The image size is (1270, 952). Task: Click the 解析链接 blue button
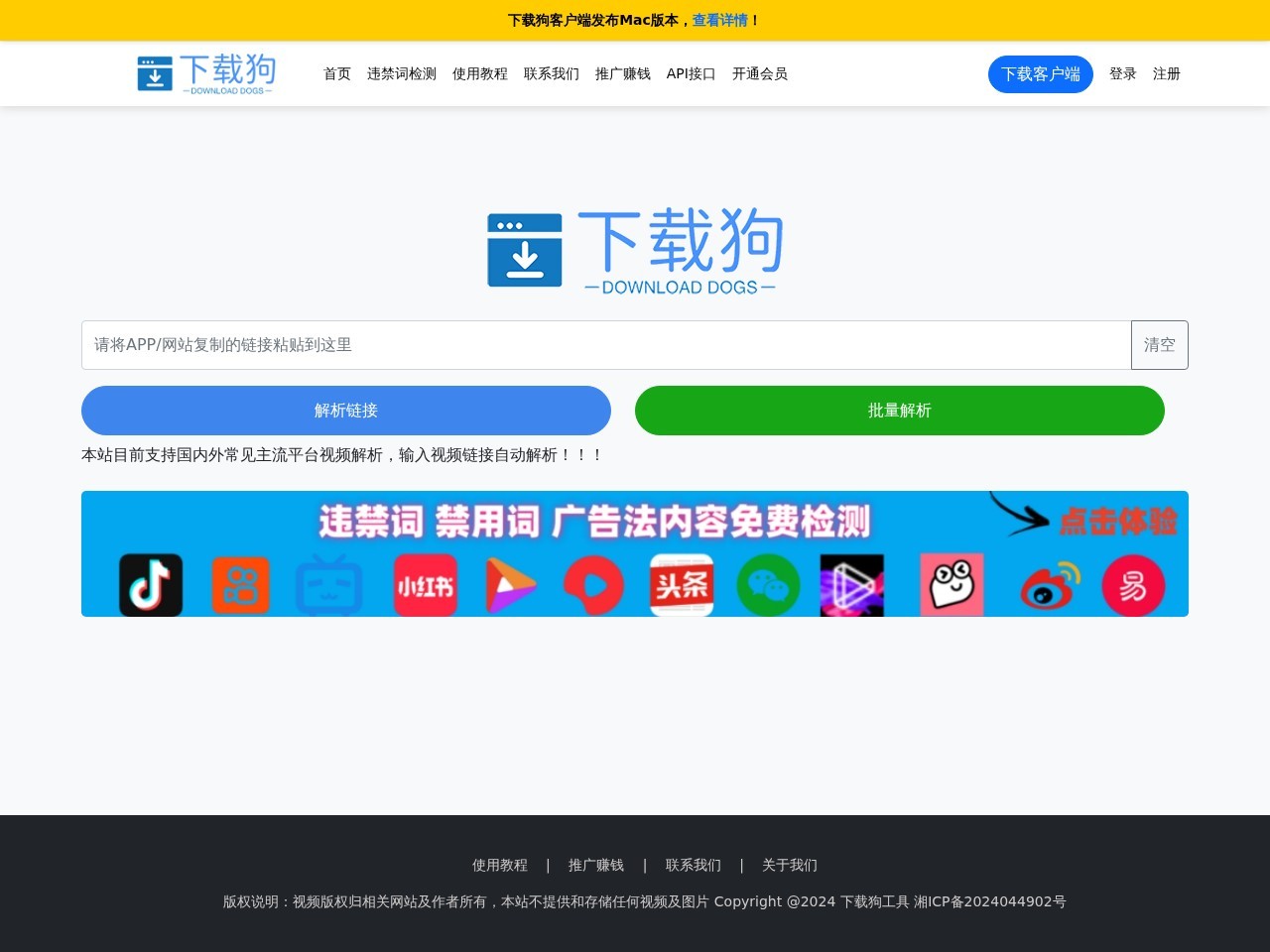click(345, 411)
